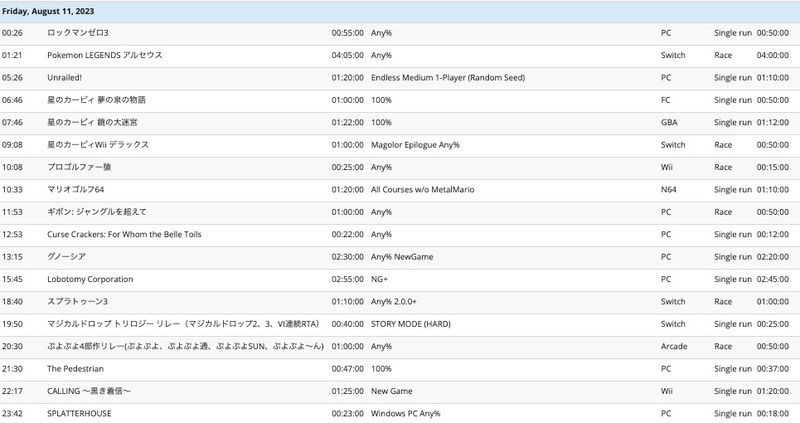Select Magolor Epilogue Any% category
Screen dimensions: 800x423
[415, 145]
